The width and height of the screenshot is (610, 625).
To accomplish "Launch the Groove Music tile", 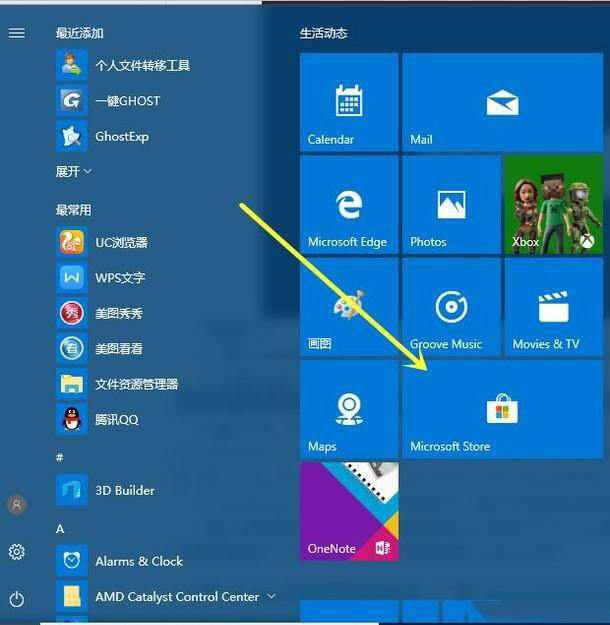I will (452, 307).
